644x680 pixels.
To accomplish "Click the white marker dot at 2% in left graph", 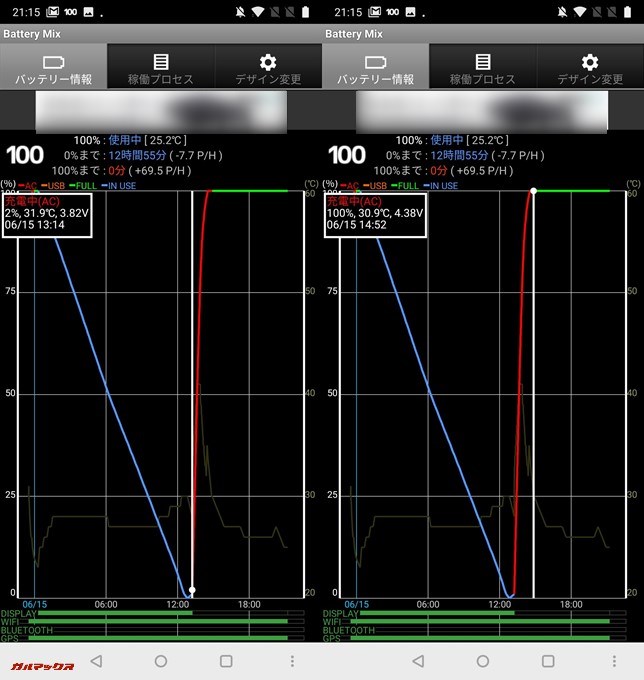I will pyautogui.click(x=192, y=590).
